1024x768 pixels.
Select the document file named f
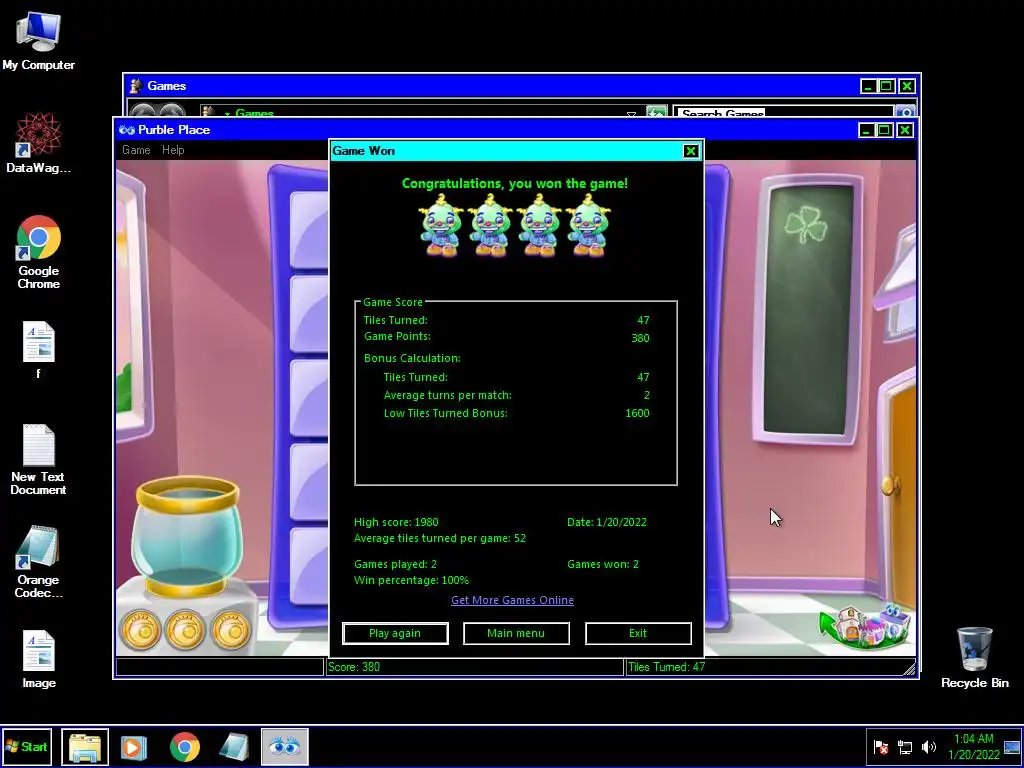(x=39, y=349)
